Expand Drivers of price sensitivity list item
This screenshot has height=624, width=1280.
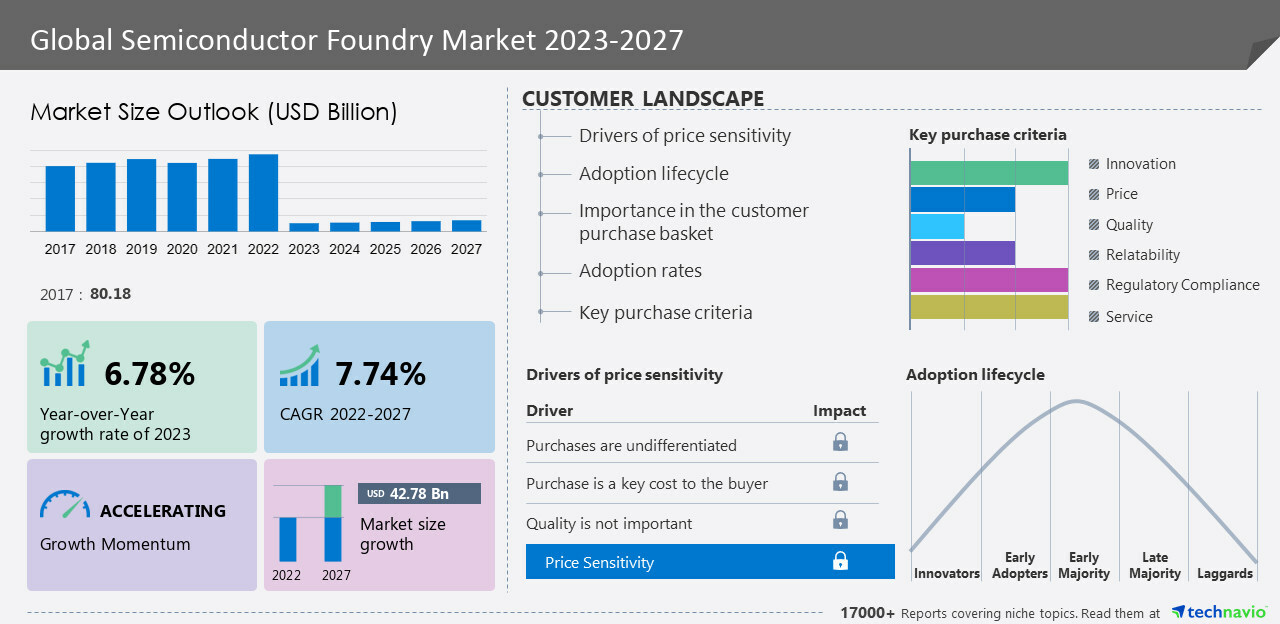coord(684,136)
